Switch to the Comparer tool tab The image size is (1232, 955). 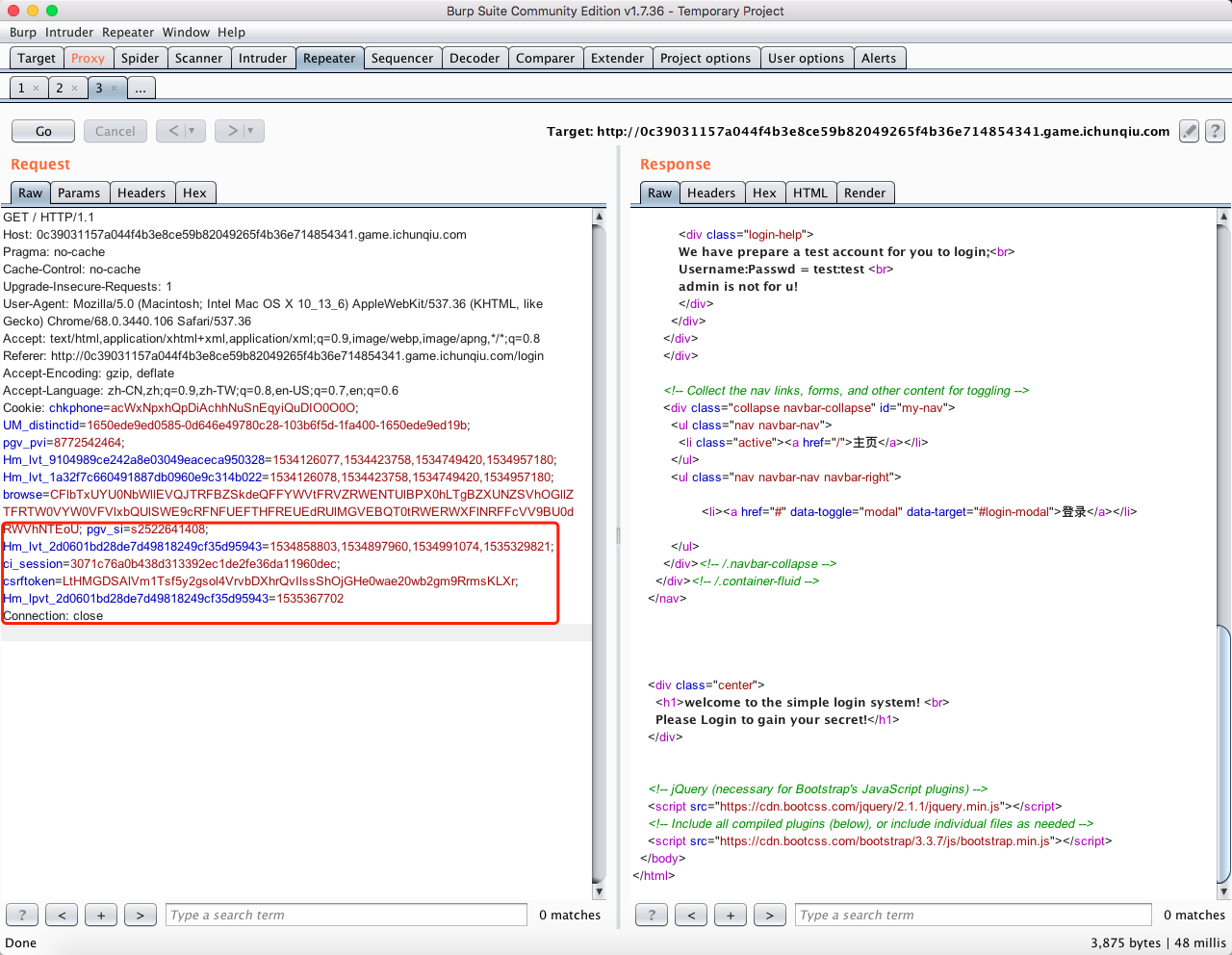tap(545, 58)
